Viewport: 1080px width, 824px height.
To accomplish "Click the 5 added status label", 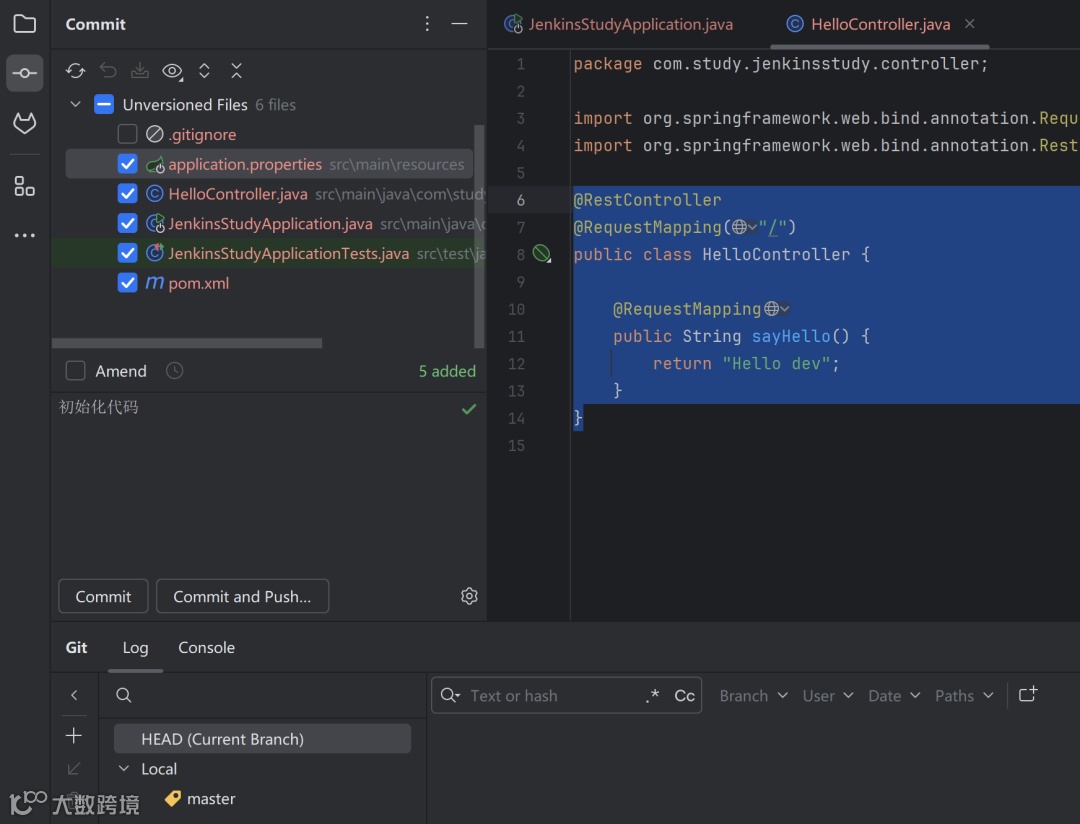I will [447, 371].
